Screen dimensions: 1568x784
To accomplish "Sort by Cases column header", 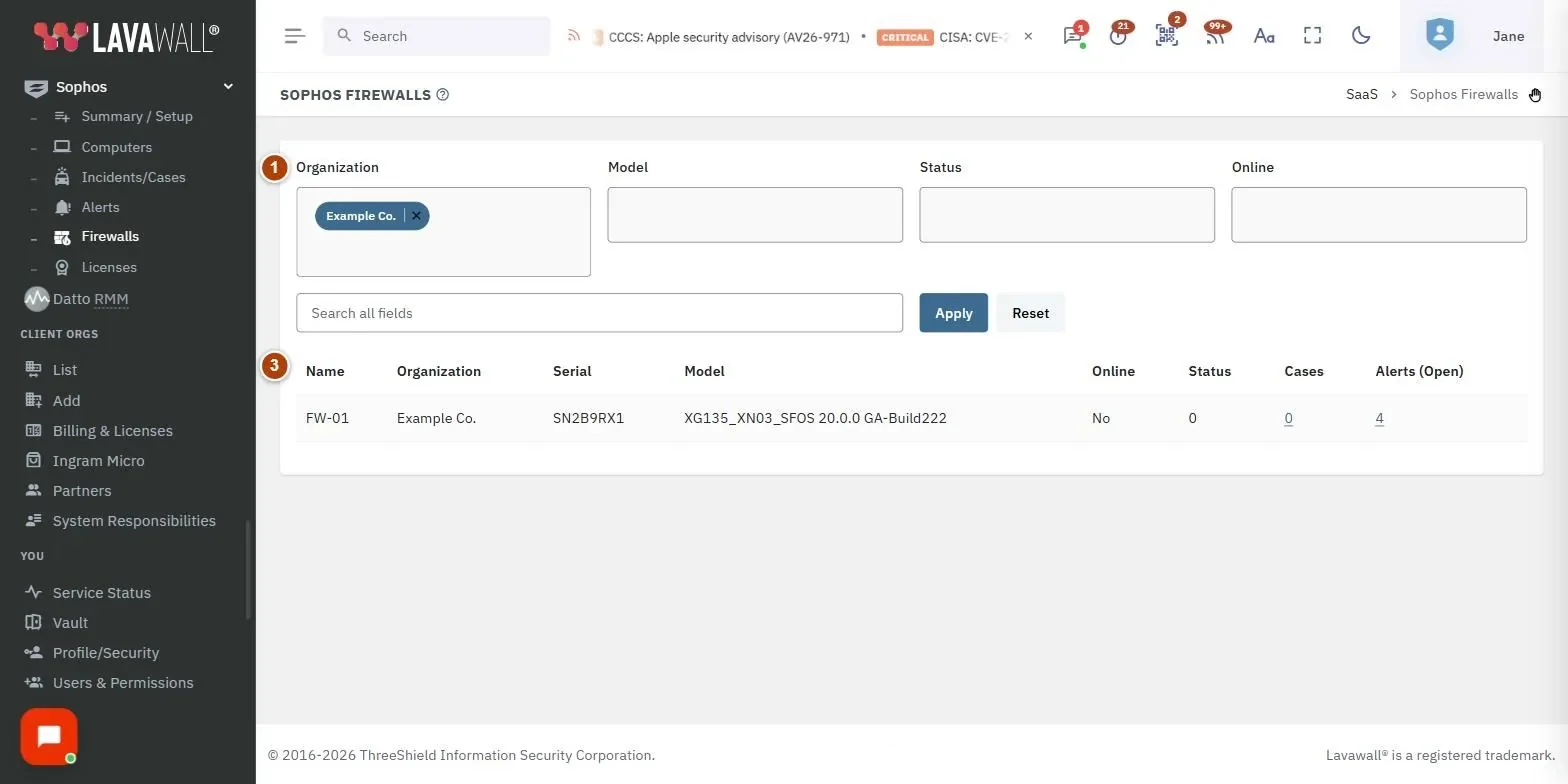I will coord(1304,371).
